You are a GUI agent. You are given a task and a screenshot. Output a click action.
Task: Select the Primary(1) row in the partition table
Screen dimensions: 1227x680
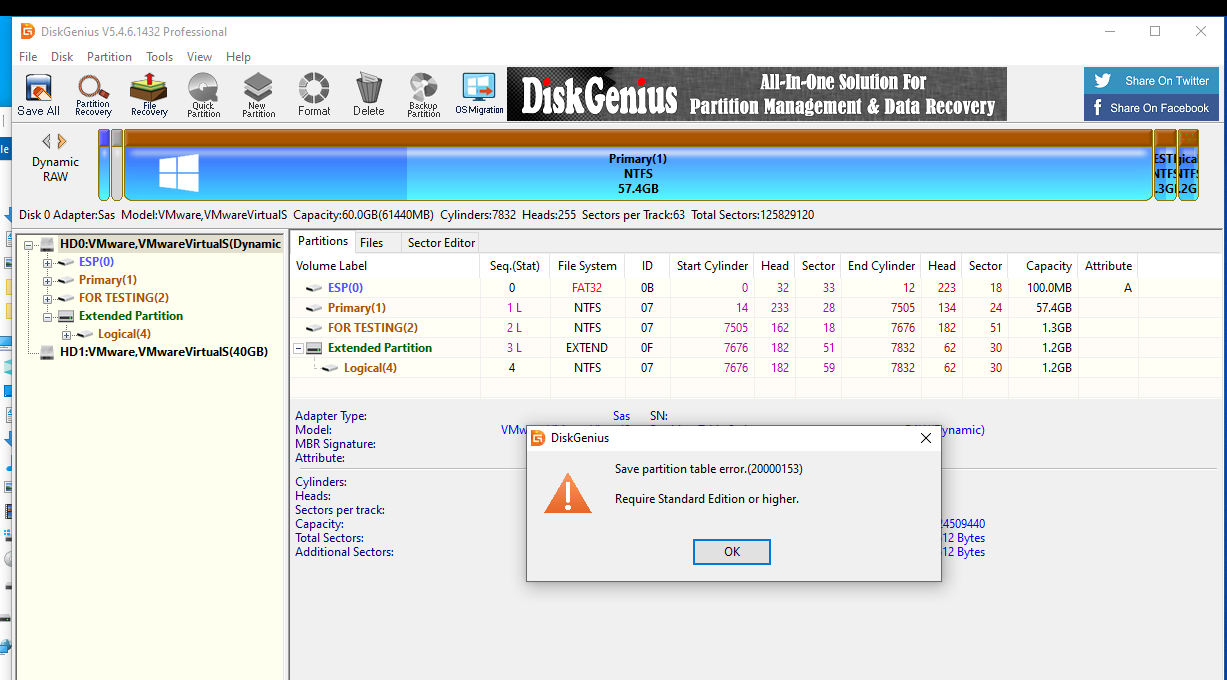click(715, 308)
